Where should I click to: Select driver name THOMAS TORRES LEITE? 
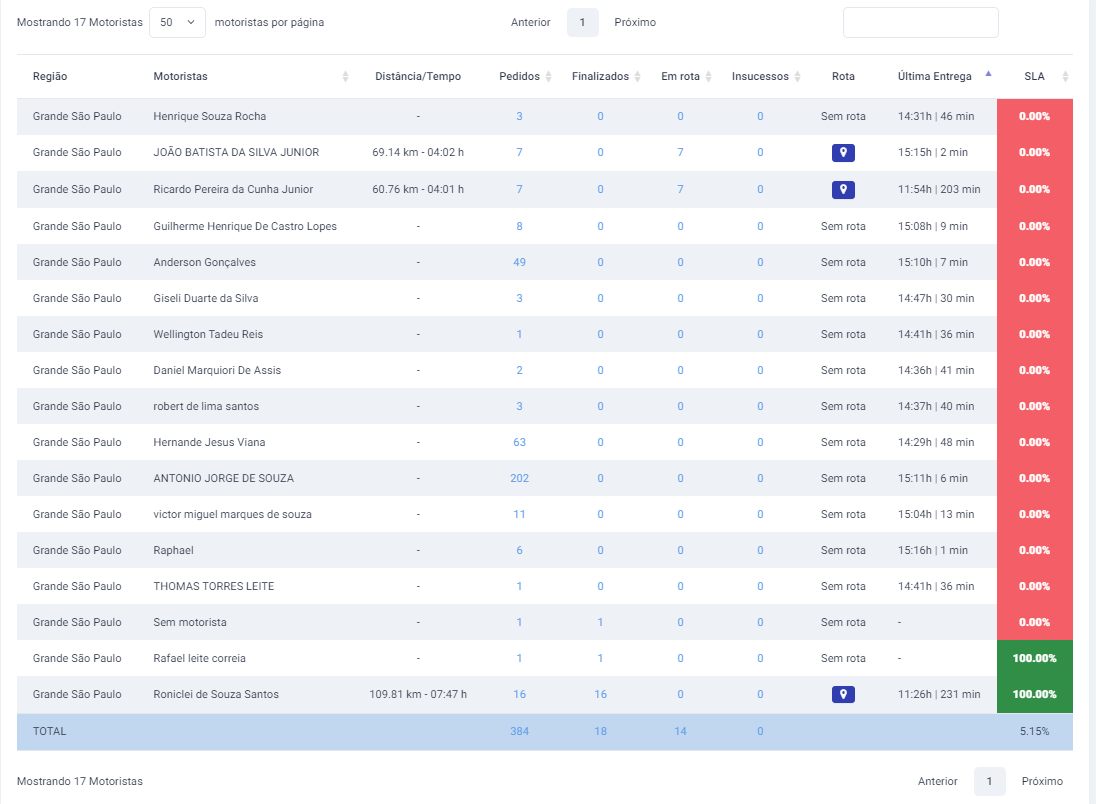214,587
